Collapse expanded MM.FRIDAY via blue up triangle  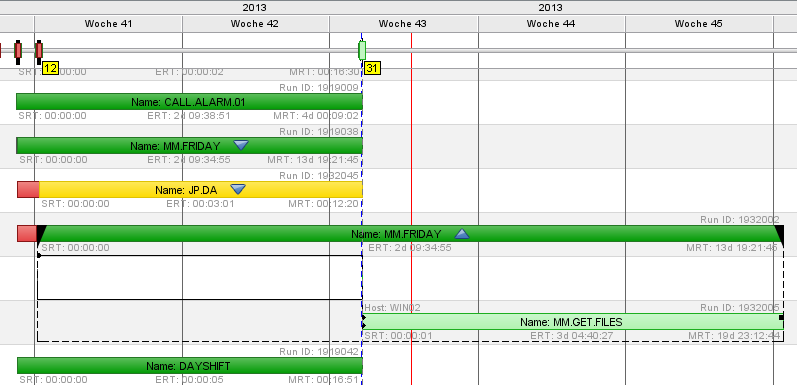(462, 234)
